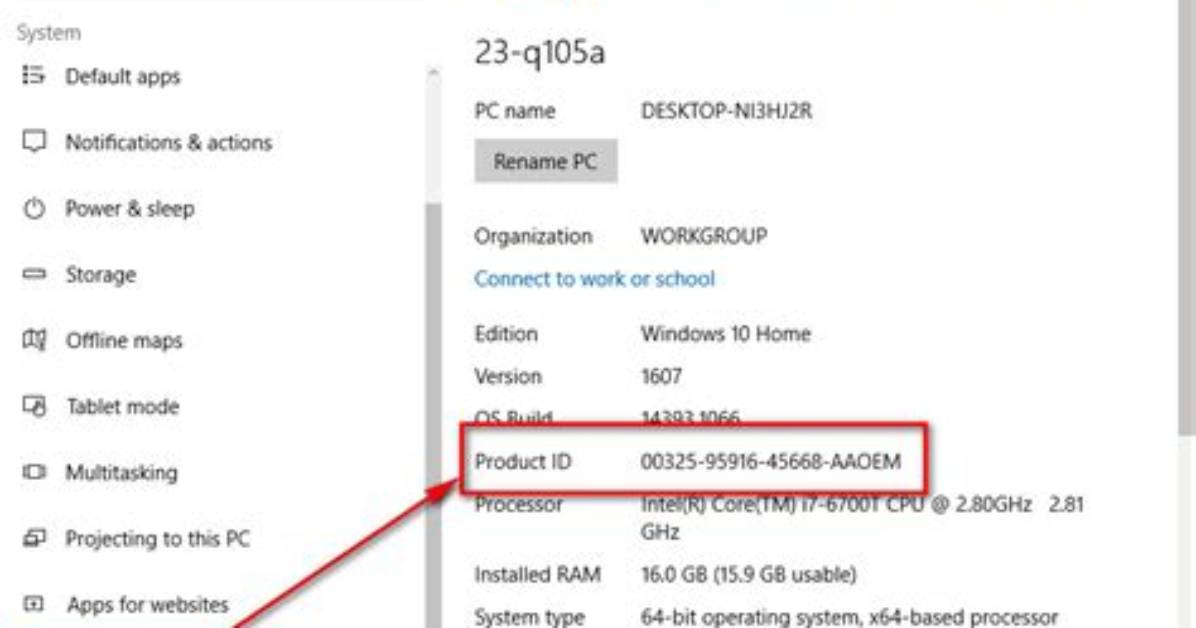1196x628 pixels.
Task: Click the Power & sleep power icon
Action: 34,208
